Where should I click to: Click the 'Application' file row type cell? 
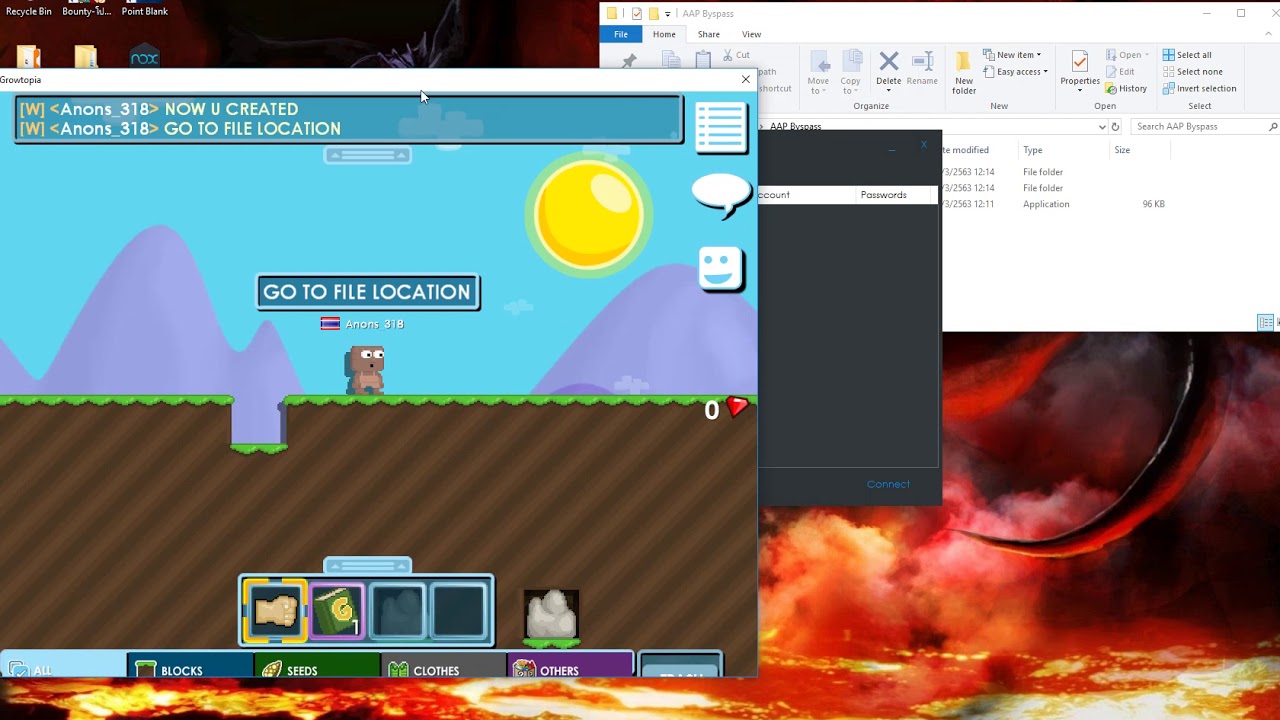pos(1046,204)
